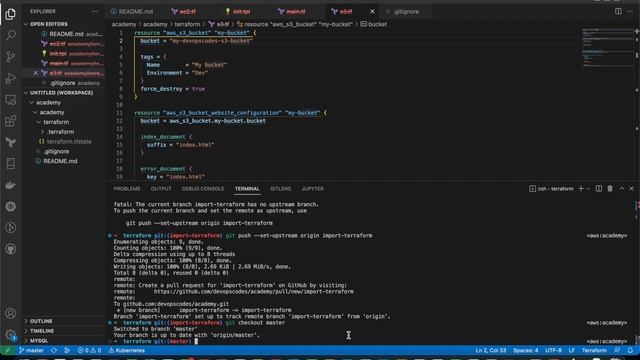This screenshot has height=360, width=640.
Task: Open the Jupyter panel tab
Action: 313,189
